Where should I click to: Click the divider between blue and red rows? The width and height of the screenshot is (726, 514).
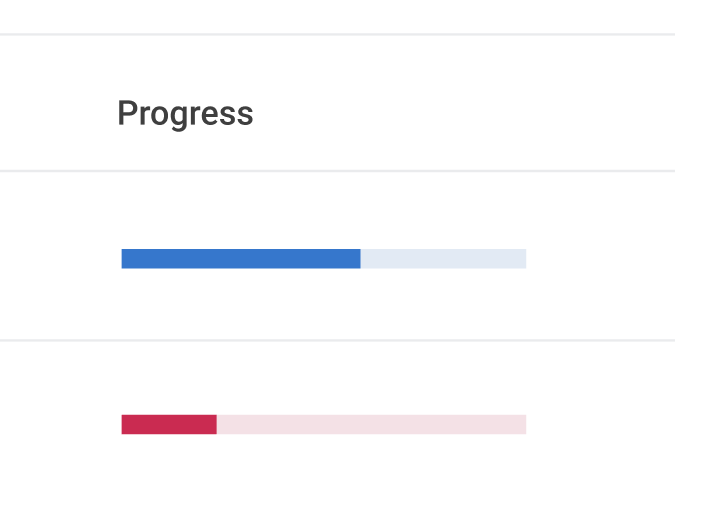pos(337,340)
